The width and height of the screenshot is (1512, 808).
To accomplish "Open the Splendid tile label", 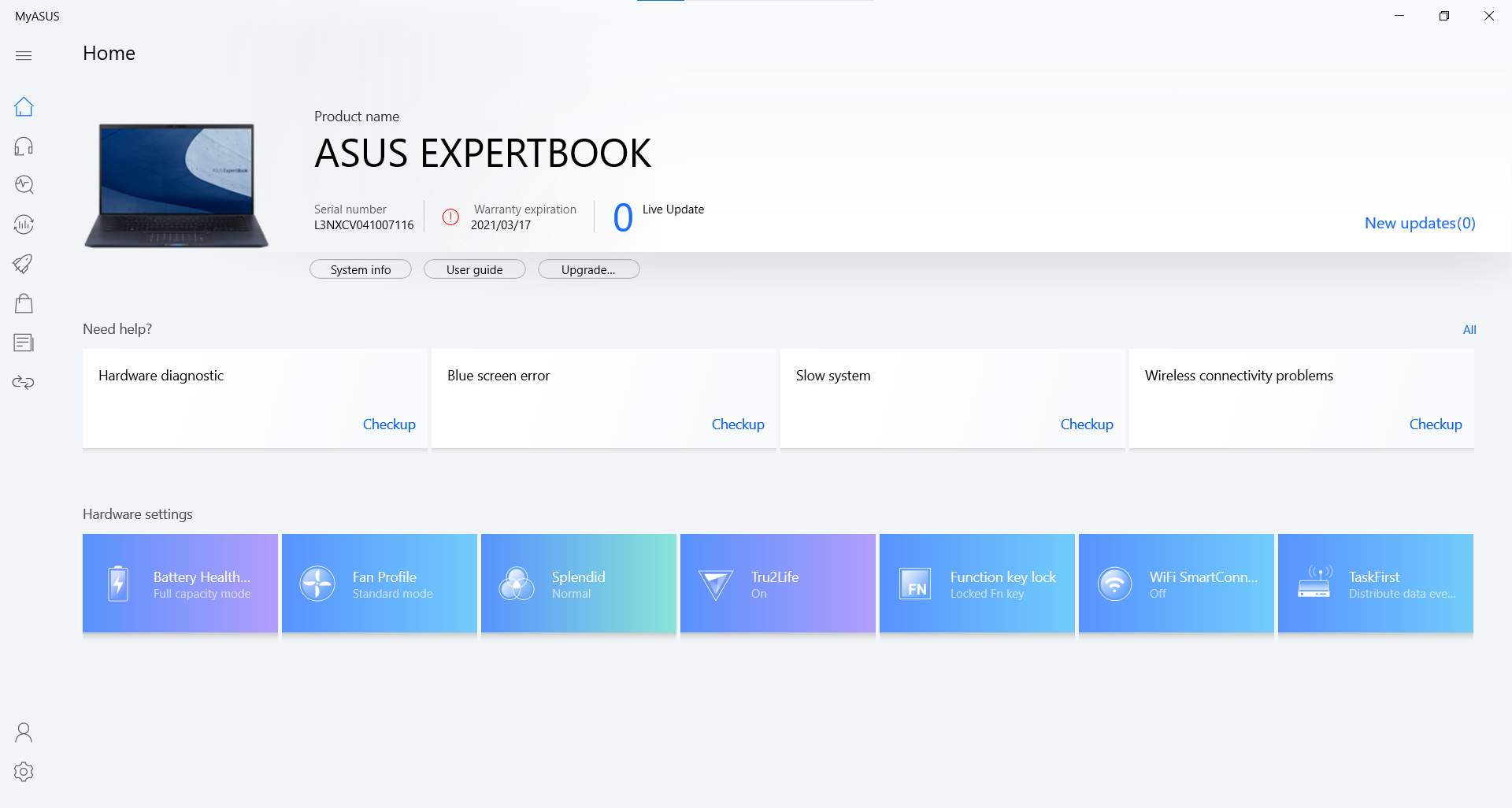I will [x=578, y=576].
